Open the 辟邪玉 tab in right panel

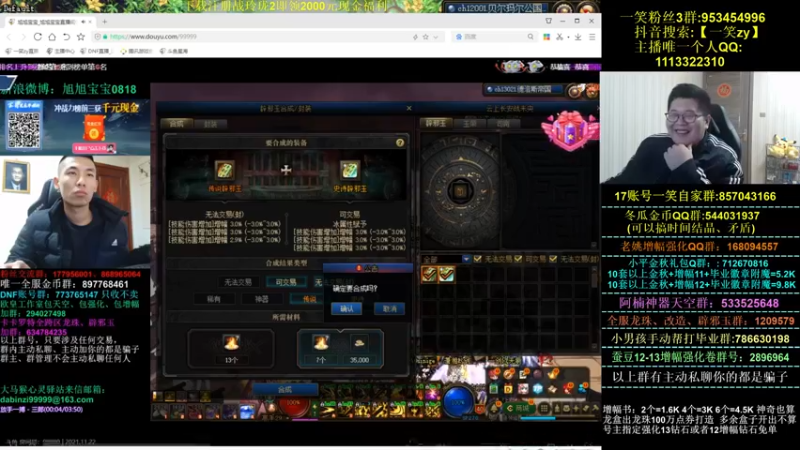click(x=436, y=123)
